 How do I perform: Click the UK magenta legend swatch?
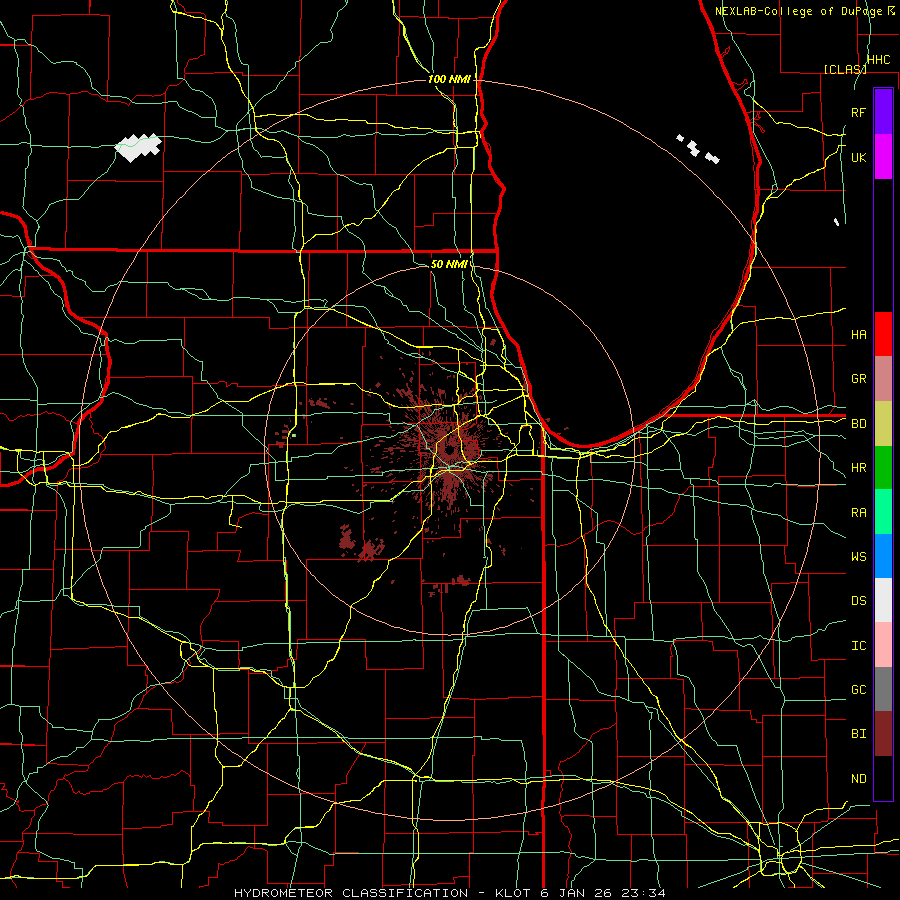tap(883, 157)
